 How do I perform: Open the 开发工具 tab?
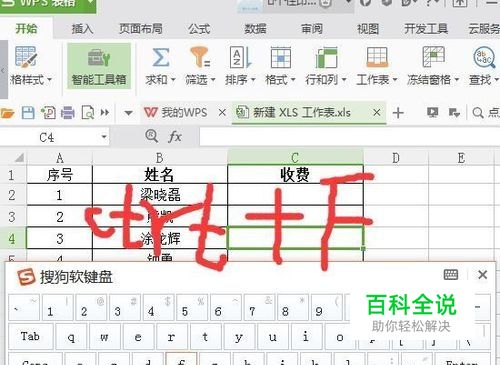(x=426, y=29)
